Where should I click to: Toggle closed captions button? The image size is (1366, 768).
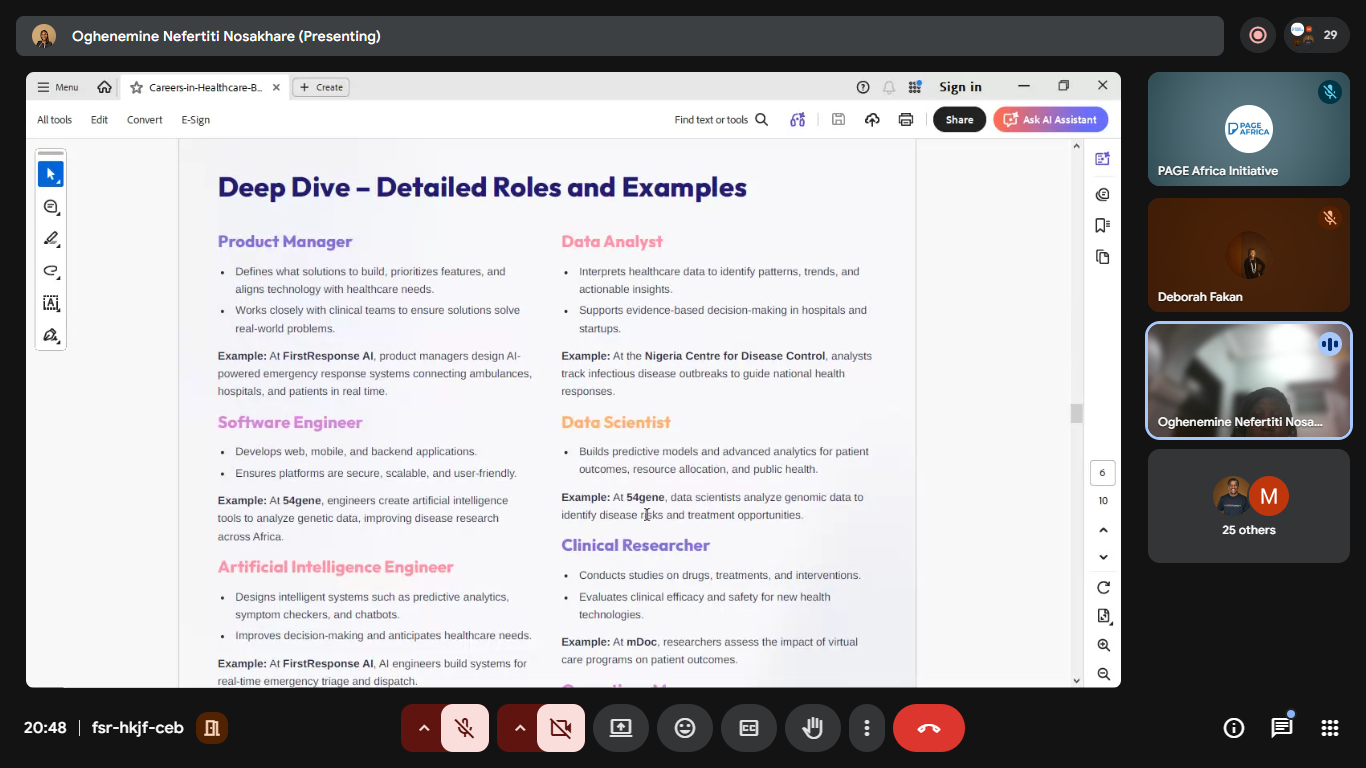(x=749, y=728)
